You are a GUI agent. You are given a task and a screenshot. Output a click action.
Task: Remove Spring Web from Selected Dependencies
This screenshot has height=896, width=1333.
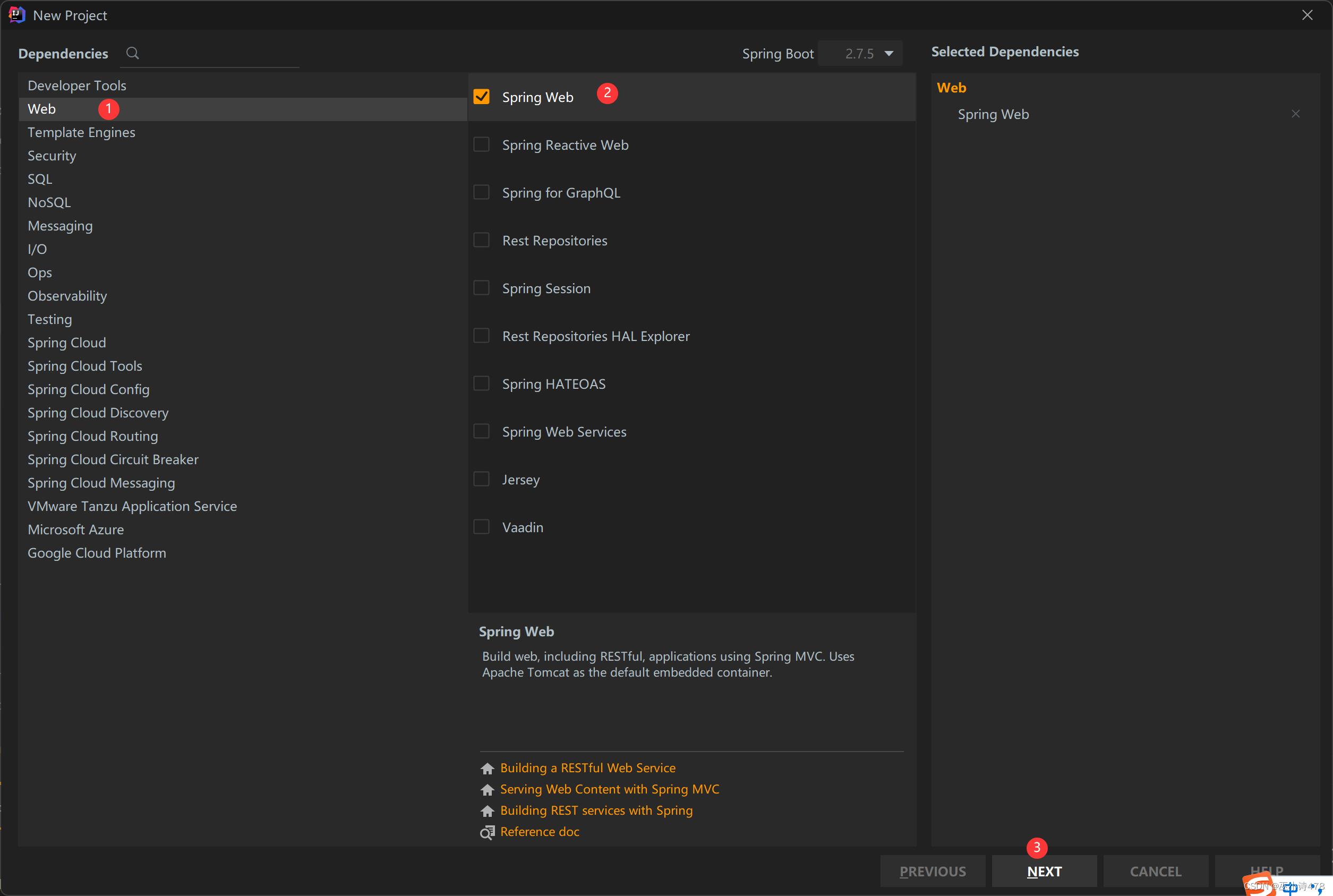click(x=1295, y=114)
